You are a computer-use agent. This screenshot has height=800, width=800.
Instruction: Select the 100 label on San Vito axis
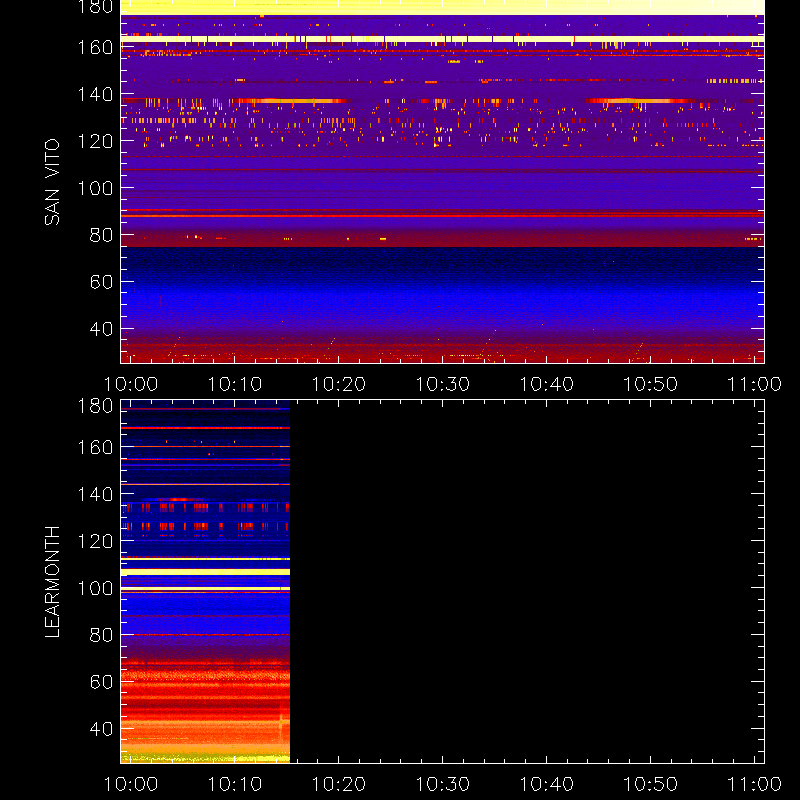[x=95, y=188]
